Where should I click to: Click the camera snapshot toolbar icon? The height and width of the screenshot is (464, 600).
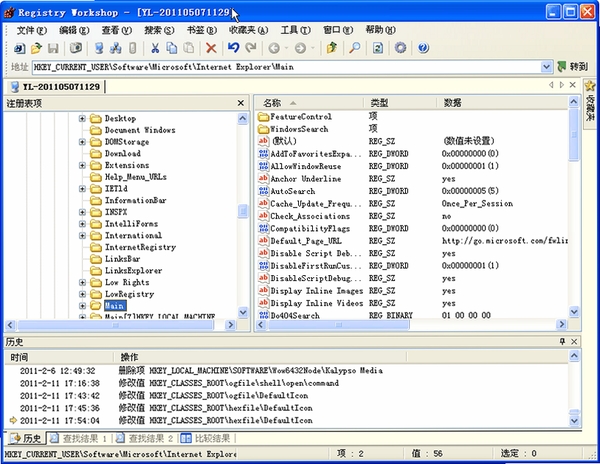pyautogui.click(x=76, y=48)
